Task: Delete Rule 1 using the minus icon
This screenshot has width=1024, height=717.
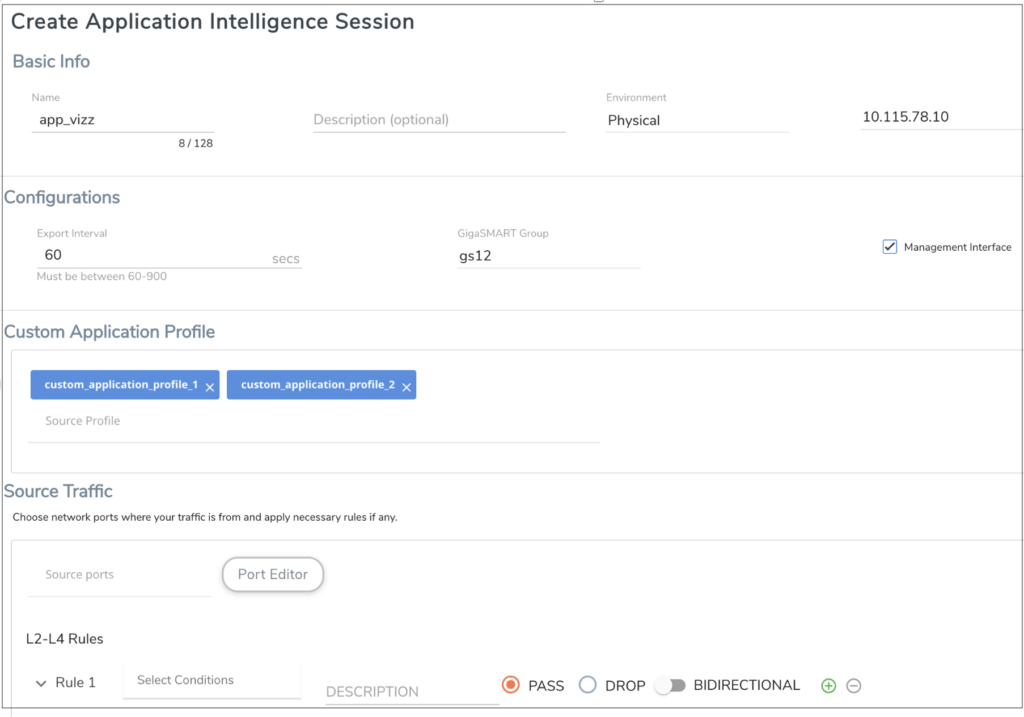Action: point(854,686)
